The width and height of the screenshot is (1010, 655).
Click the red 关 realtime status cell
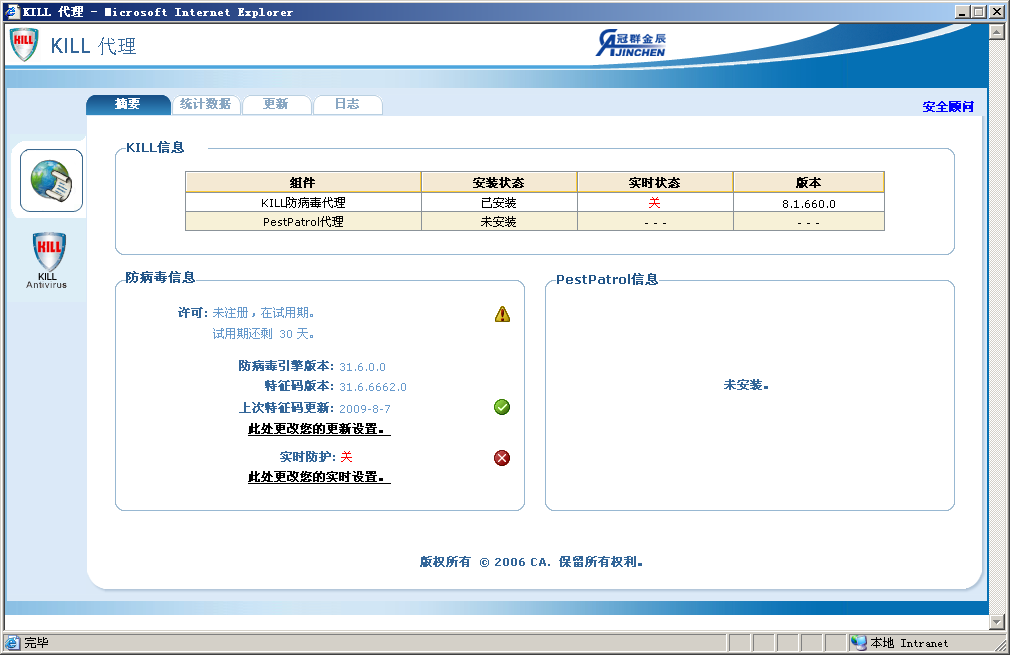coord(654,203)
